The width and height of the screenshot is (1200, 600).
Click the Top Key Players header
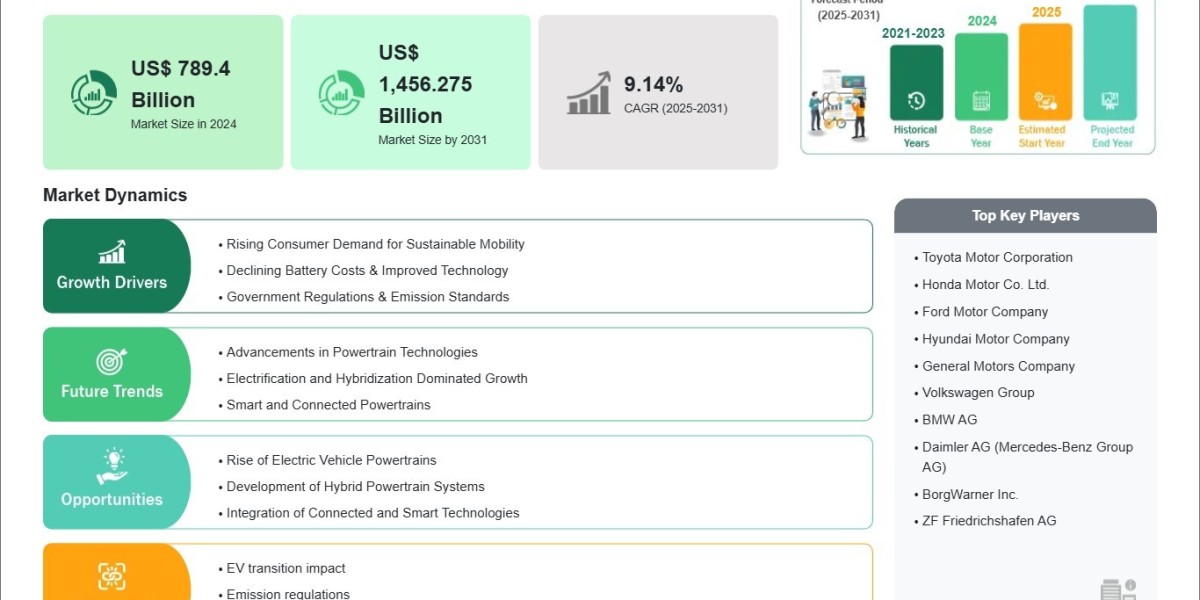pos(1026,215)
